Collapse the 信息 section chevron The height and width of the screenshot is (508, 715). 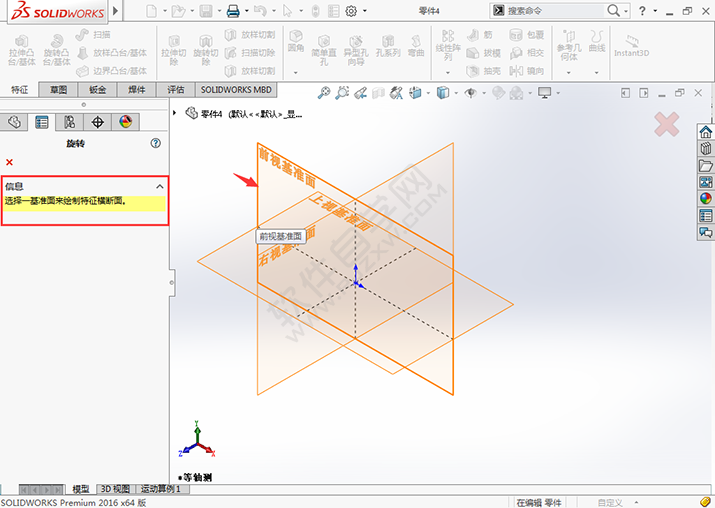[160, 187]
